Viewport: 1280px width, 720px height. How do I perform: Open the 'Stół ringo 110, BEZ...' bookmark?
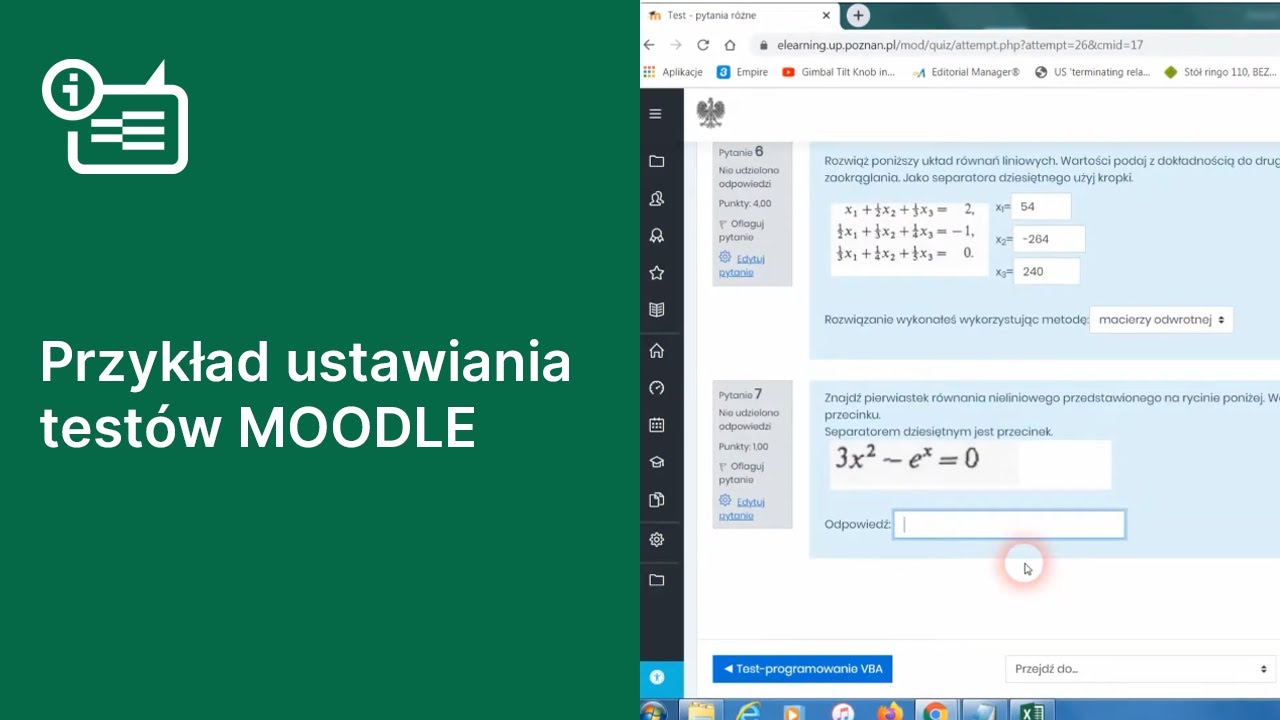(1220, 72)
